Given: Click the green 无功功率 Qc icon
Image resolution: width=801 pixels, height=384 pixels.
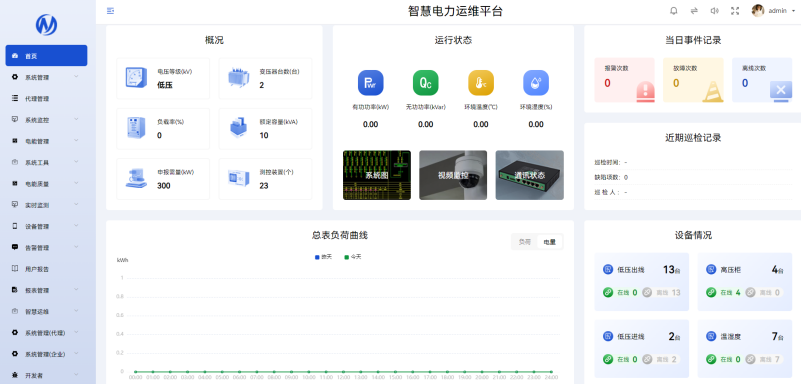Looking at the screenshot, I should (x=426, y=83).
